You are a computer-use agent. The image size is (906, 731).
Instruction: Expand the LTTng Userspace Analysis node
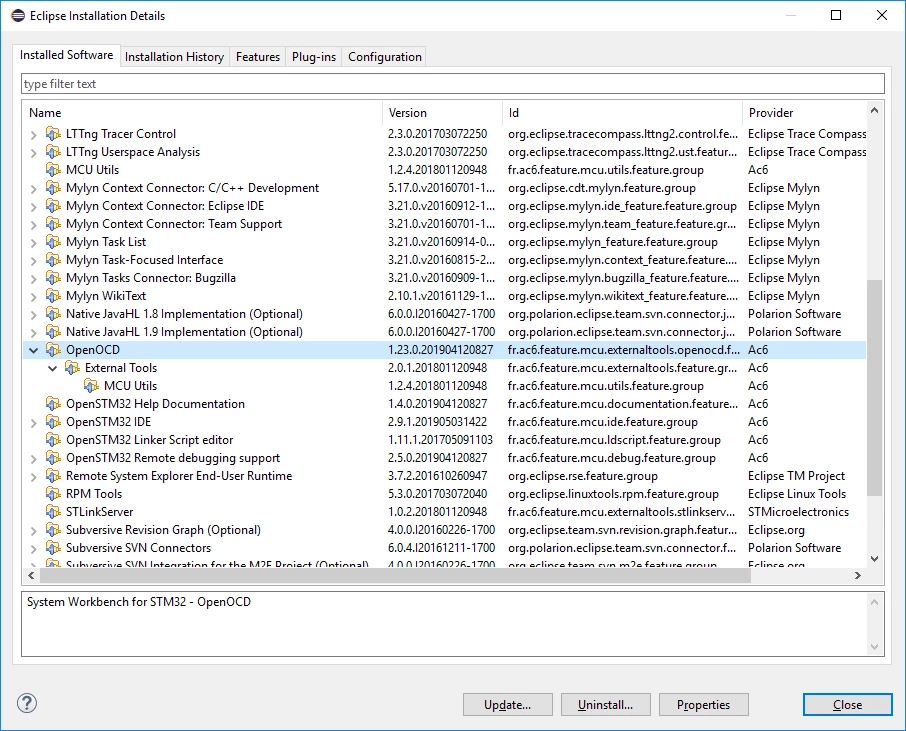34,153
